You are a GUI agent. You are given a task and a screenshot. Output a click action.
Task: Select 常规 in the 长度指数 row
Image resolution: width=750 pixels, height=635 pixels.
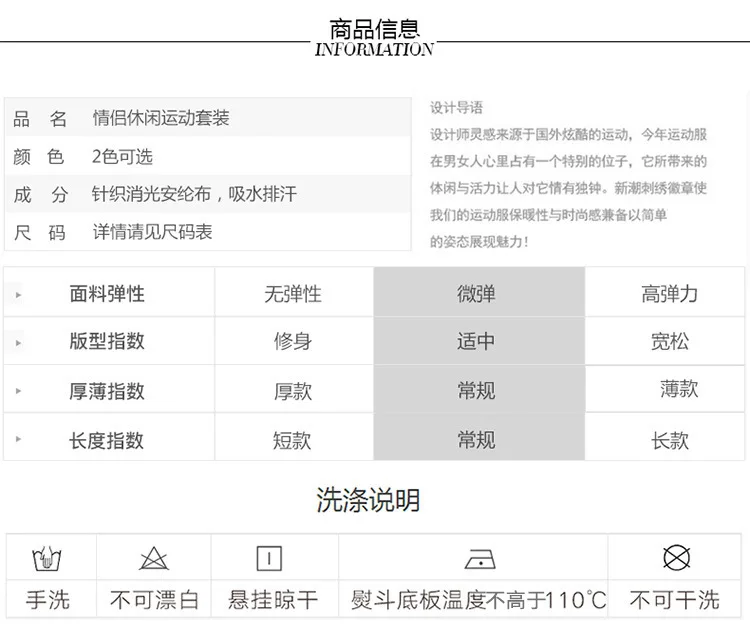coord(479,437)
